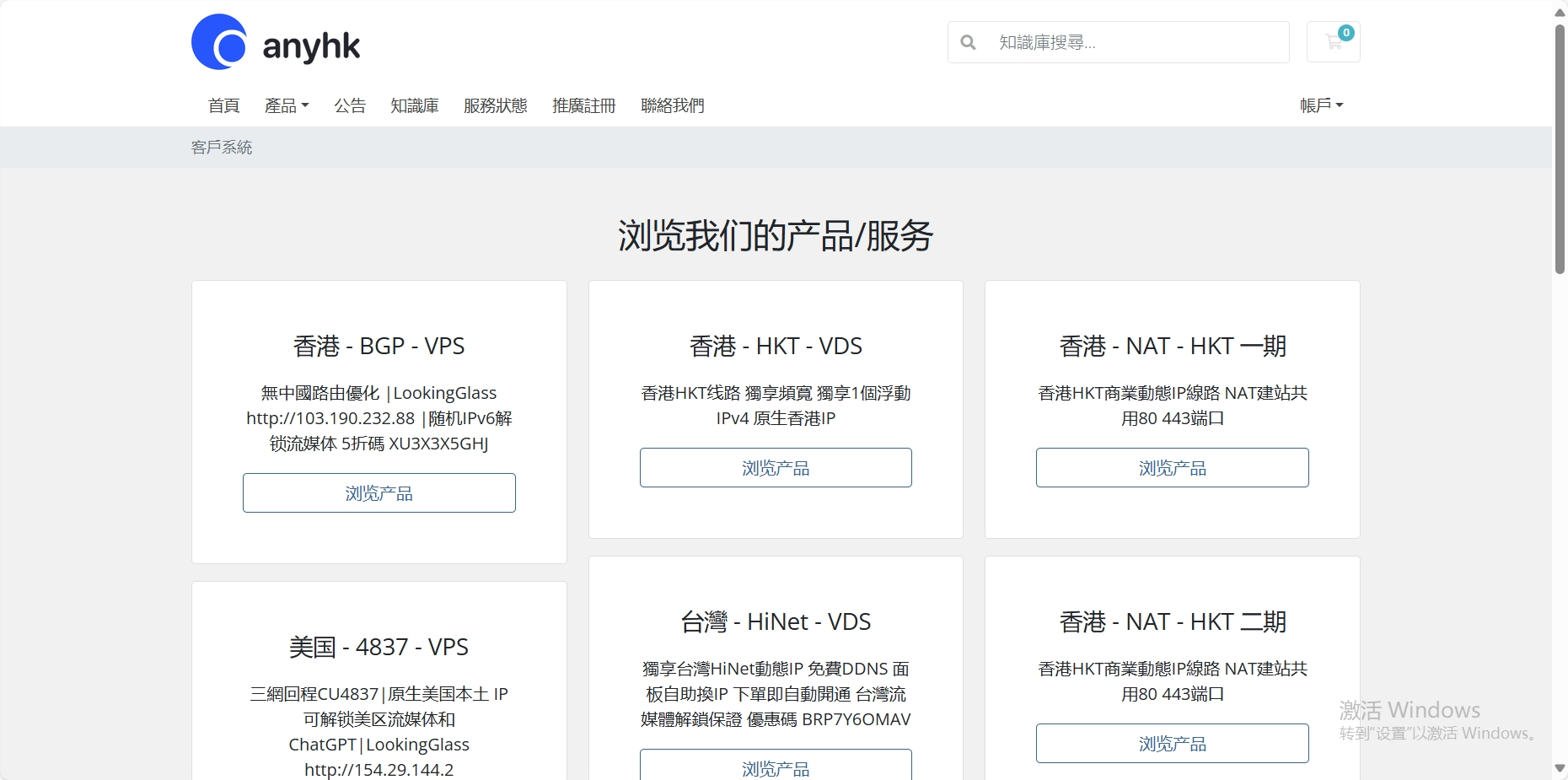Screen dimensions: 1568x780
Task: Click 浏览产品 under 香港 - HKT - VDS
Action: click(775, 467)
